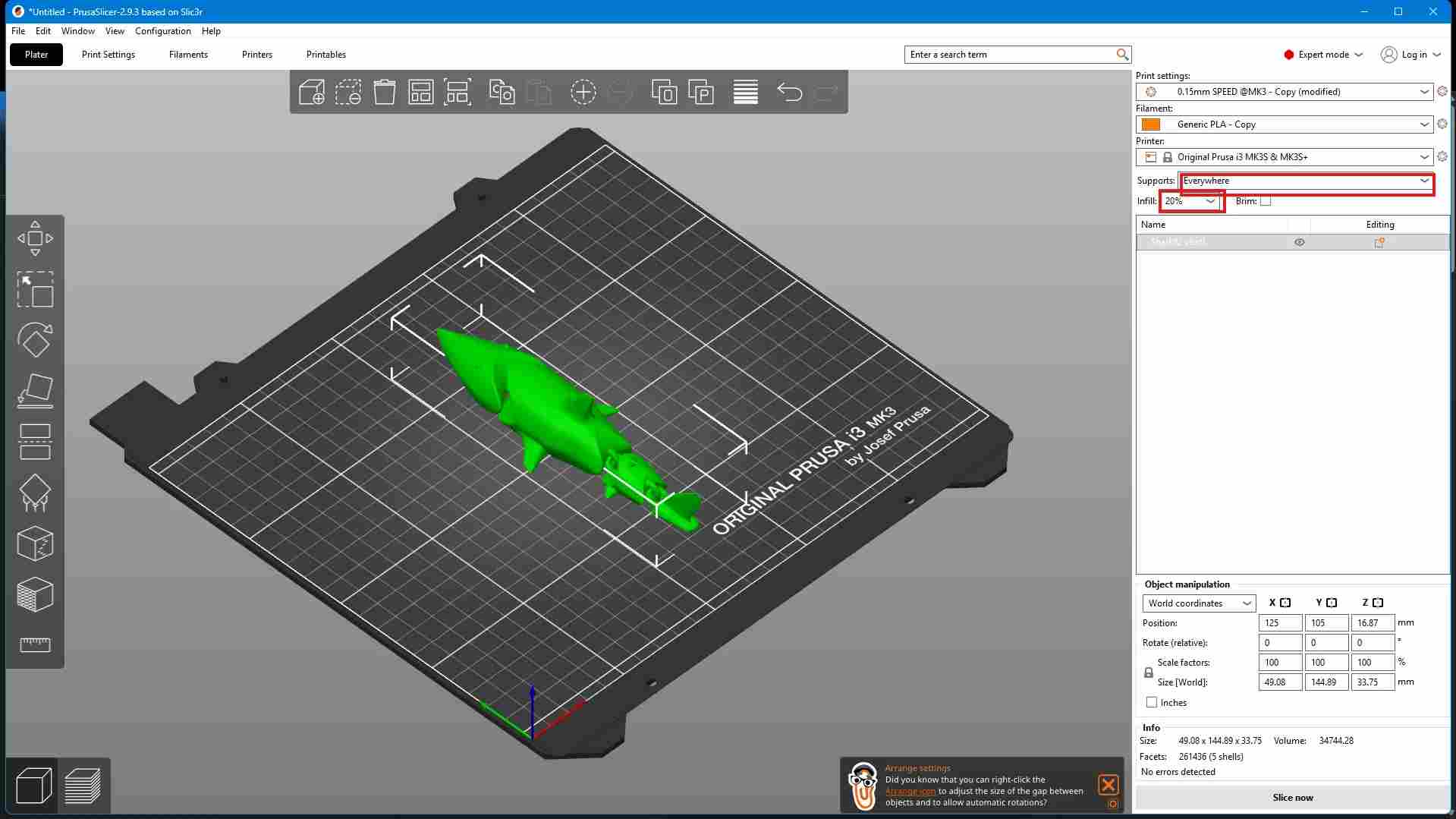Select the Cut tool

(35, 442)
